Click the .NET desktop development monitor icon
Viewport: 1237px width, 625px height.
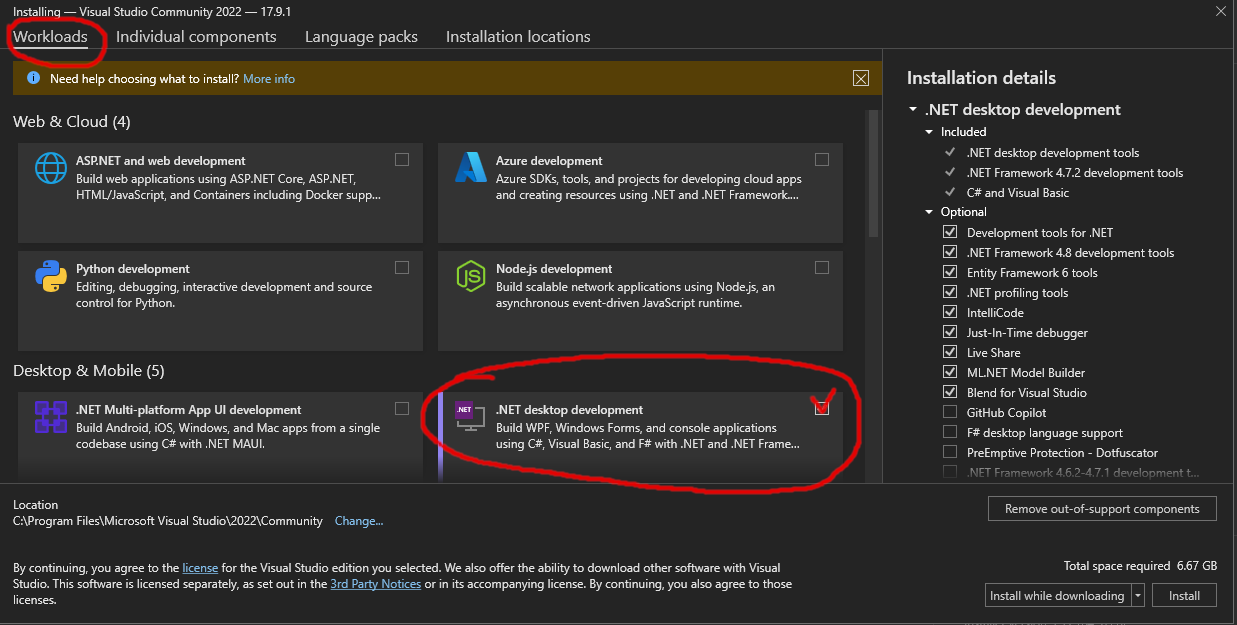[469, 417]
